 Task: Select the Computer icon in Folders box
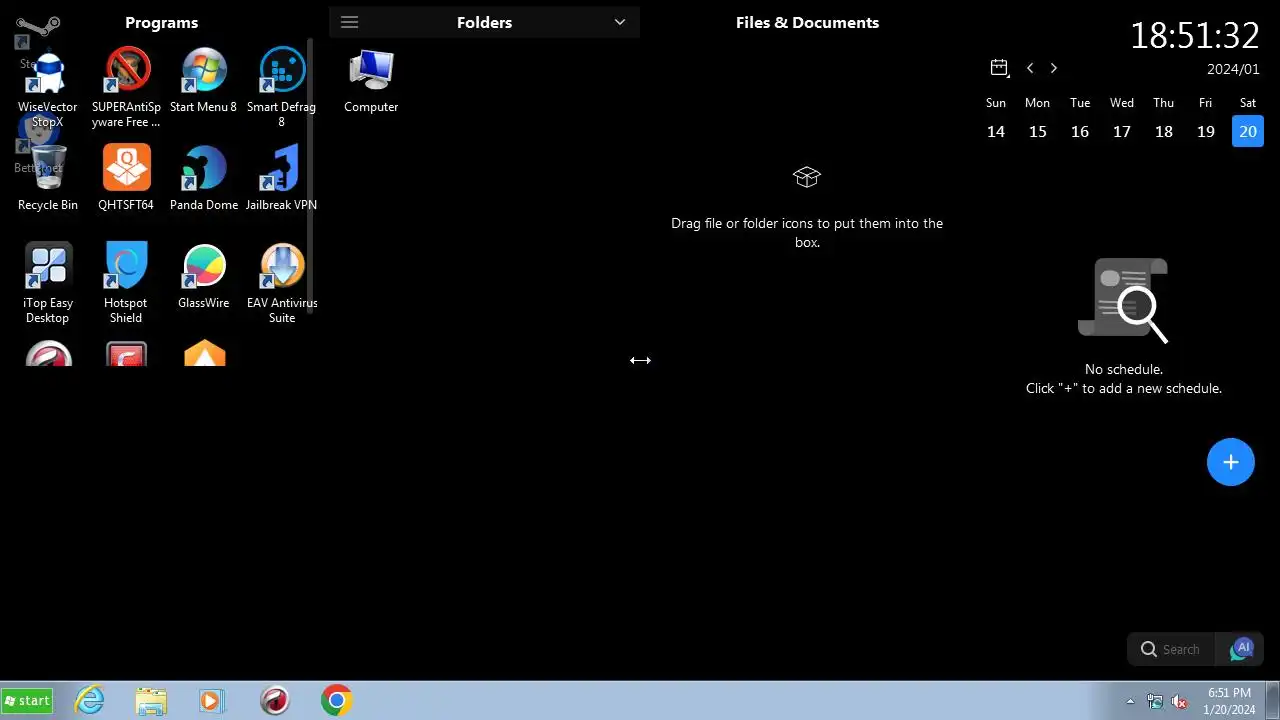click(x=371, y=82)
